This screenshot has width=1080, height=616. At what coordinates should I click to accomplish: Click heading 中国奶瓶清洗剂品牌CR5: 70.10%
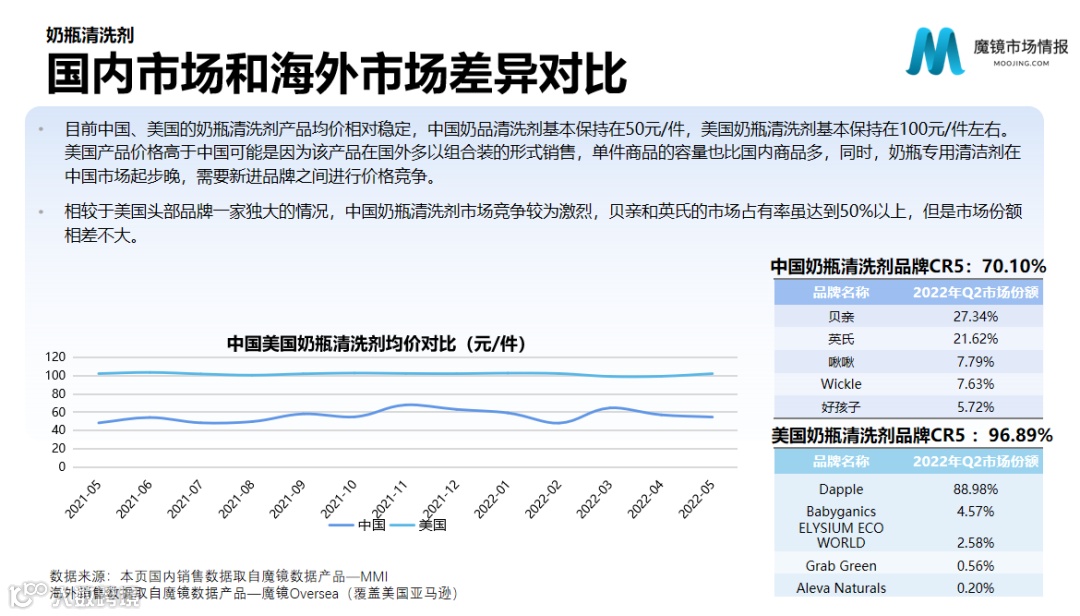(908, 266)
